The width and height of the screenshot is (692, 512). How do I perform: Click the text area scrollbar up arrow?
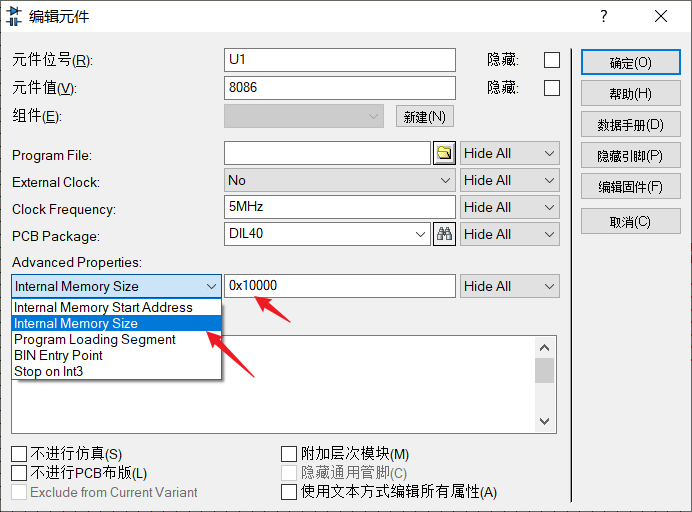click(544, 348)
